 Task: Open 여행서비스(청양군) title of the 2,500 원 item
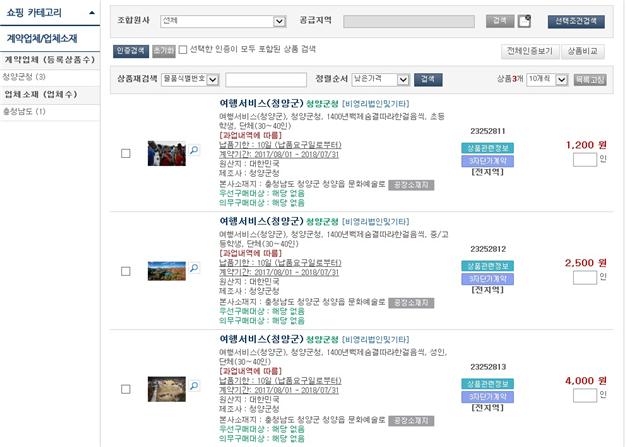pos(261,221)
